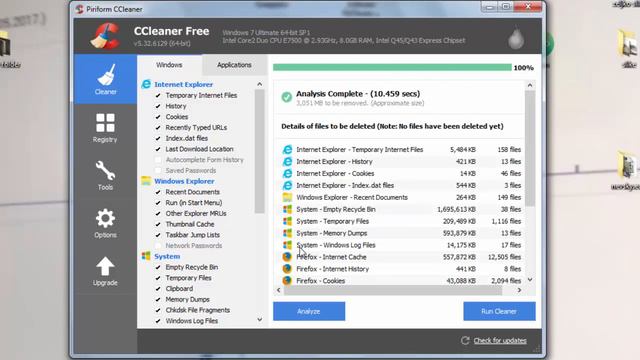Toggle Index.dat files checkbox
Image resolution: width=640 pixels, height=360 pixels.
point(158,138)
